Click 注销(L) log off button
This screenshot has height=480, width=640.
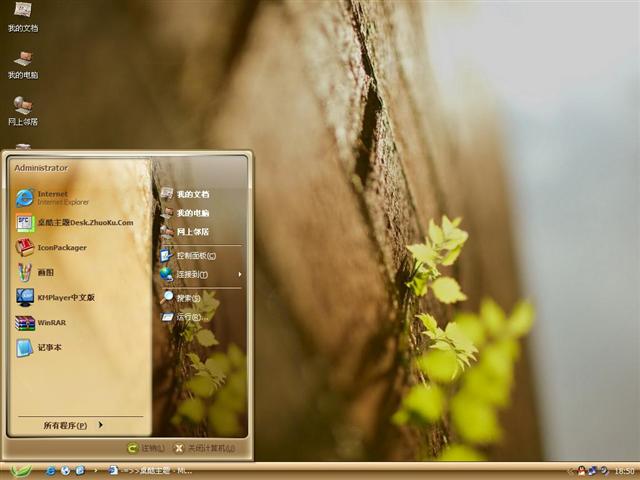coord(146,448)
